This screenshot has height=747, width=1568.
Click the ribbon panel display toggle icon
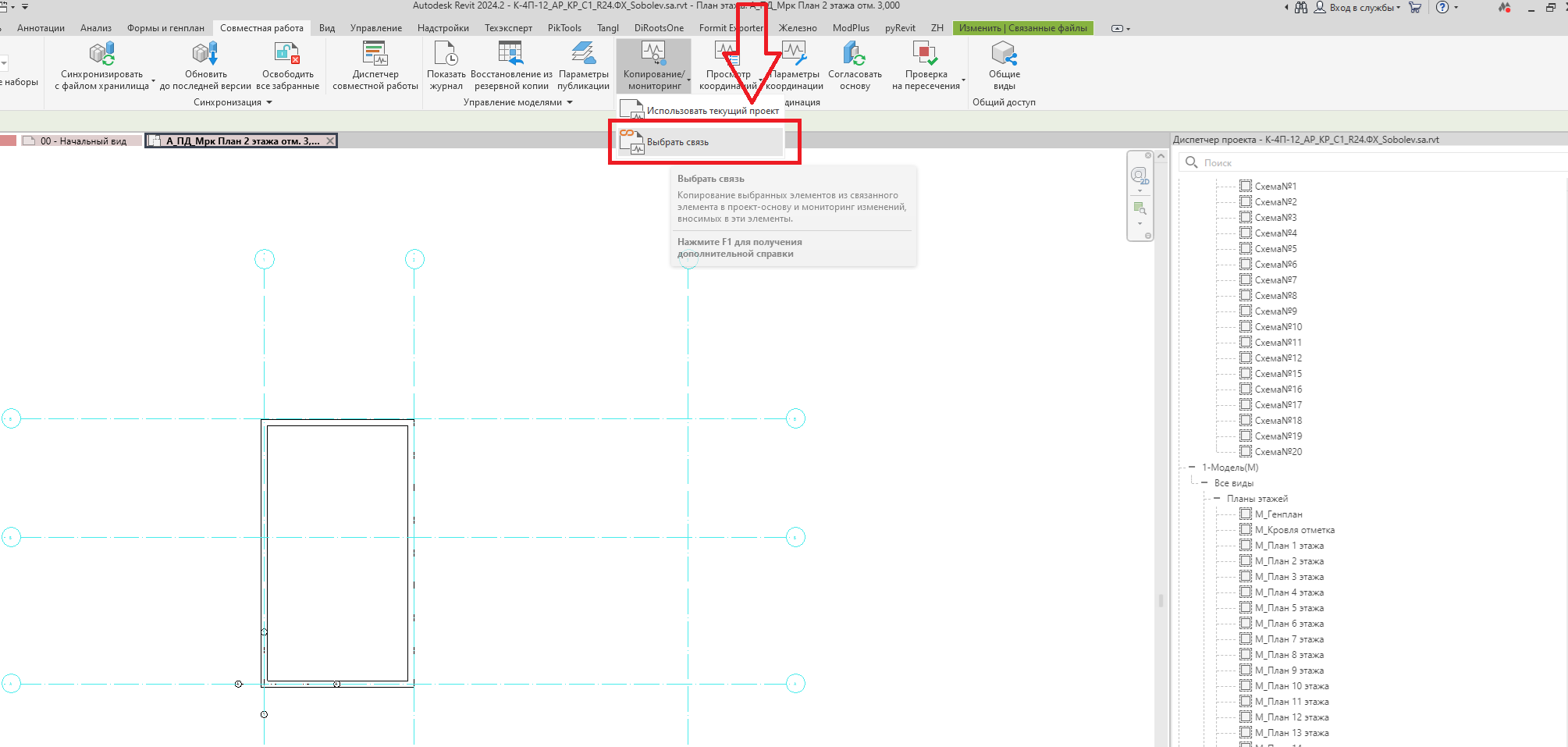point(1117,28)
